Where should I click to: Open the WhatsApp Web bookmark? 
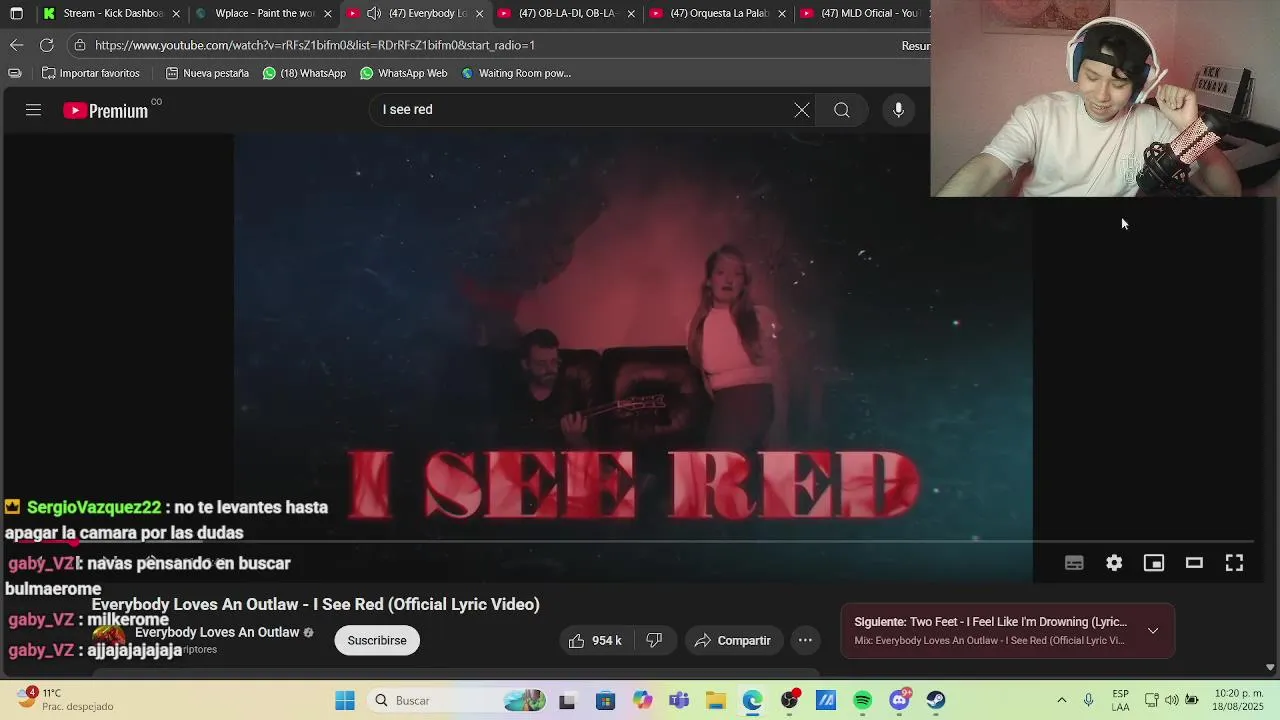click(403, 73)
